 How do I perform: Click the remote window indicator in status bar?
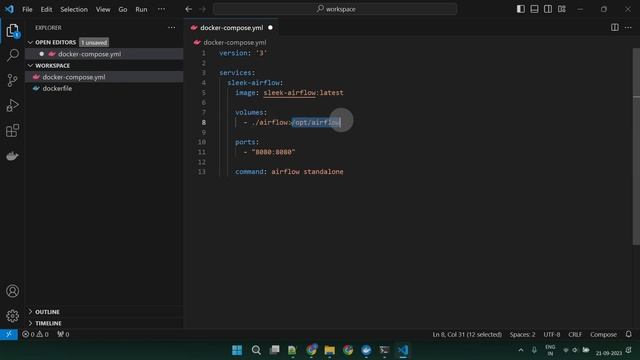(9, 334)
